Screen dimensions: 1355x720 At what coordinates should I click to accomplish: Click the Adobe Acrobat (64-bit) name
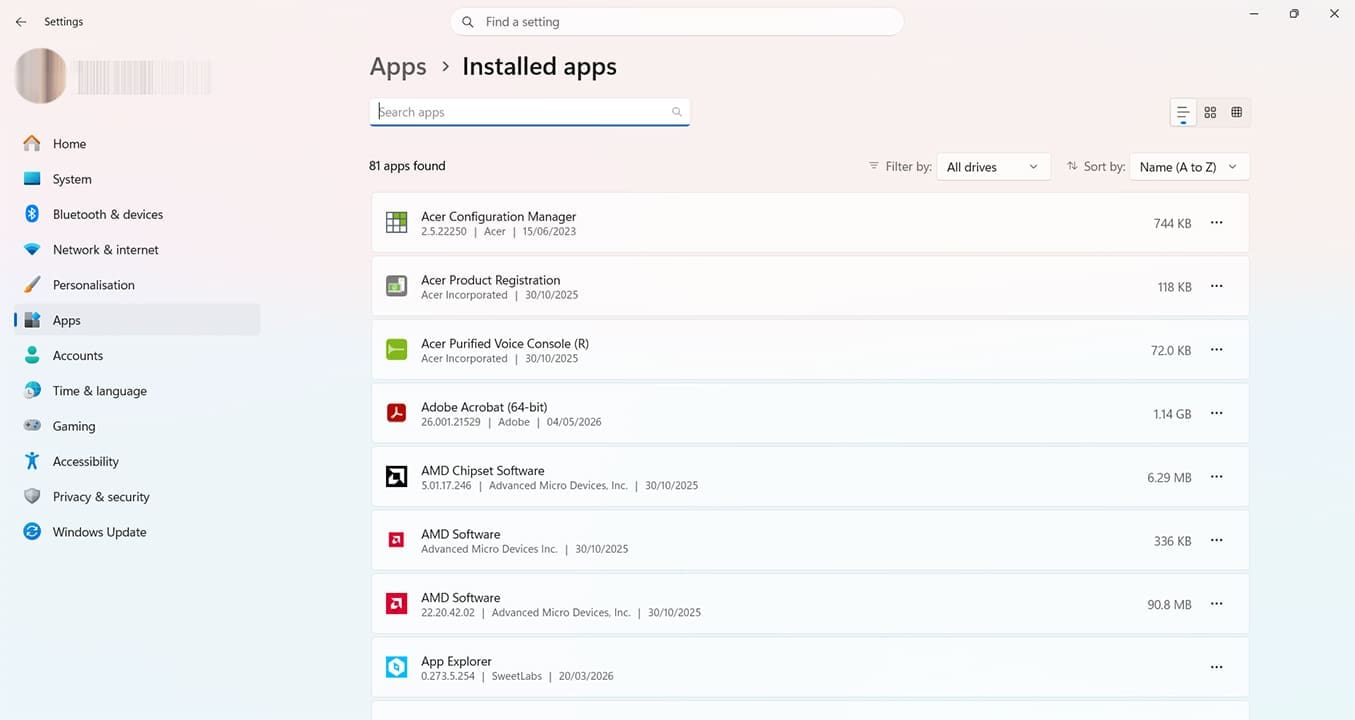(x=484, y=407)
